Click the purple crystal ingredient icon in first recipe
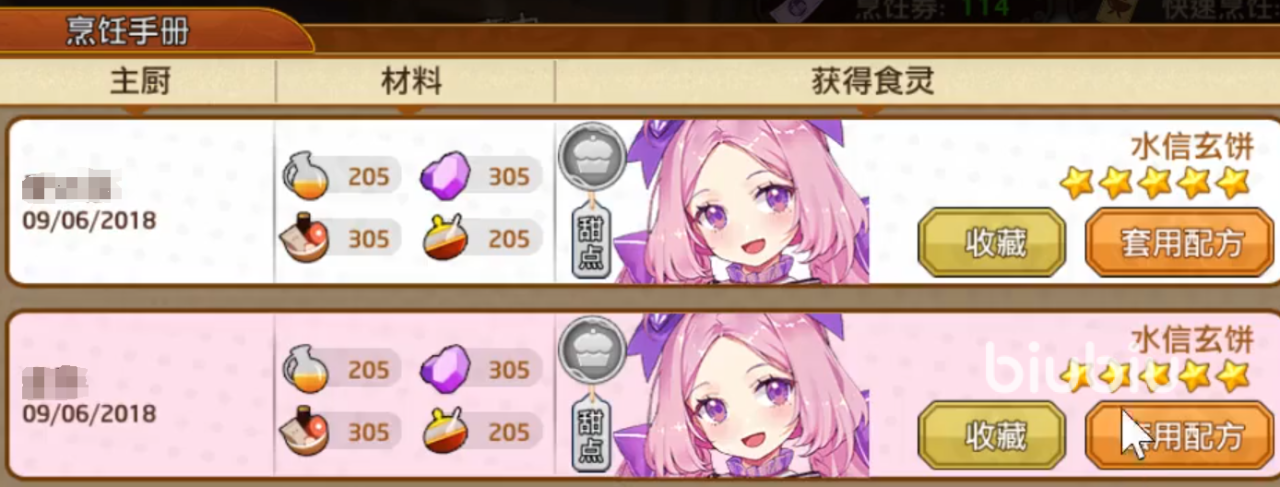Screen dimensions: 1280x487 444,177
